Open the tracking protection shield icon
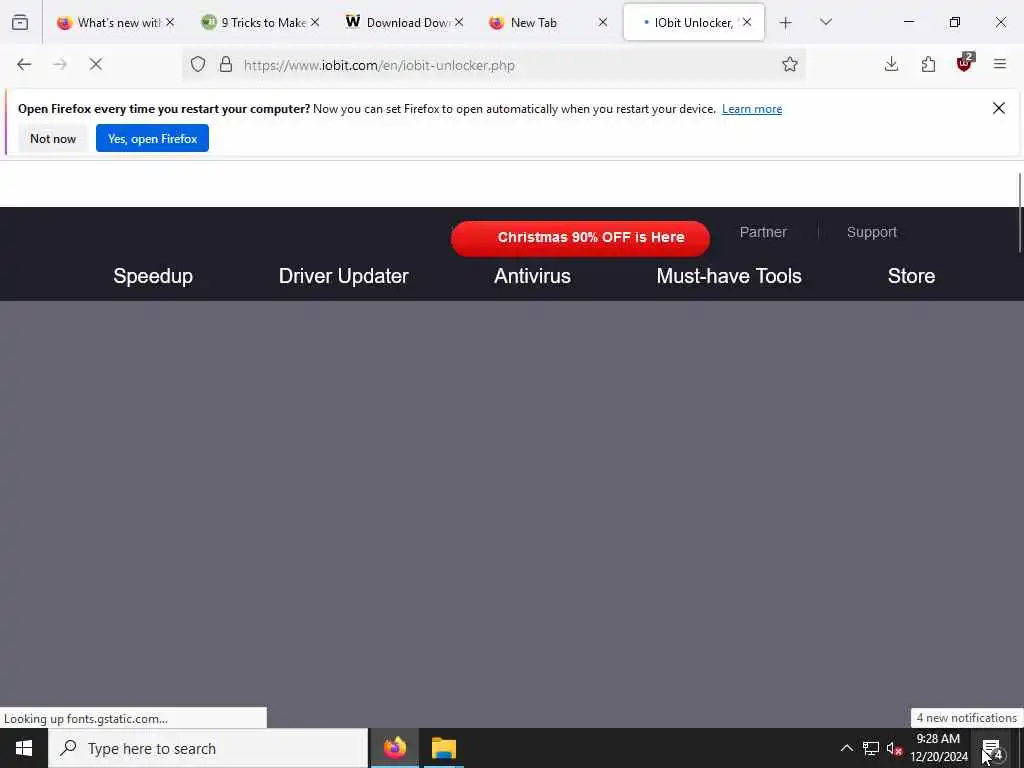This screenshot has height=768, width=1024. point(198,64)
